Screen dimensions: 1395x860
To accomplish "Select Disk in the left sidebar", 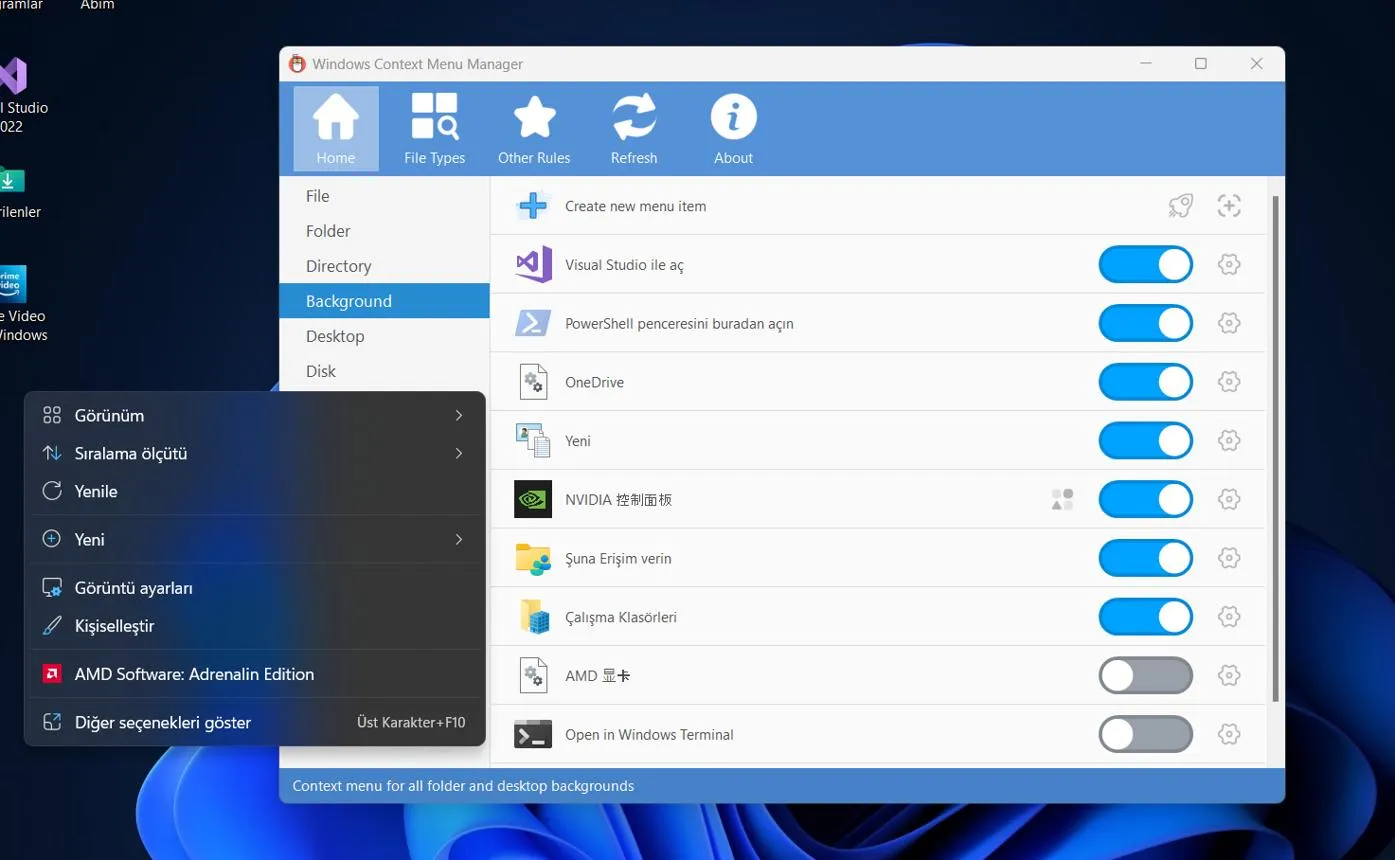I will click(384, 371).
